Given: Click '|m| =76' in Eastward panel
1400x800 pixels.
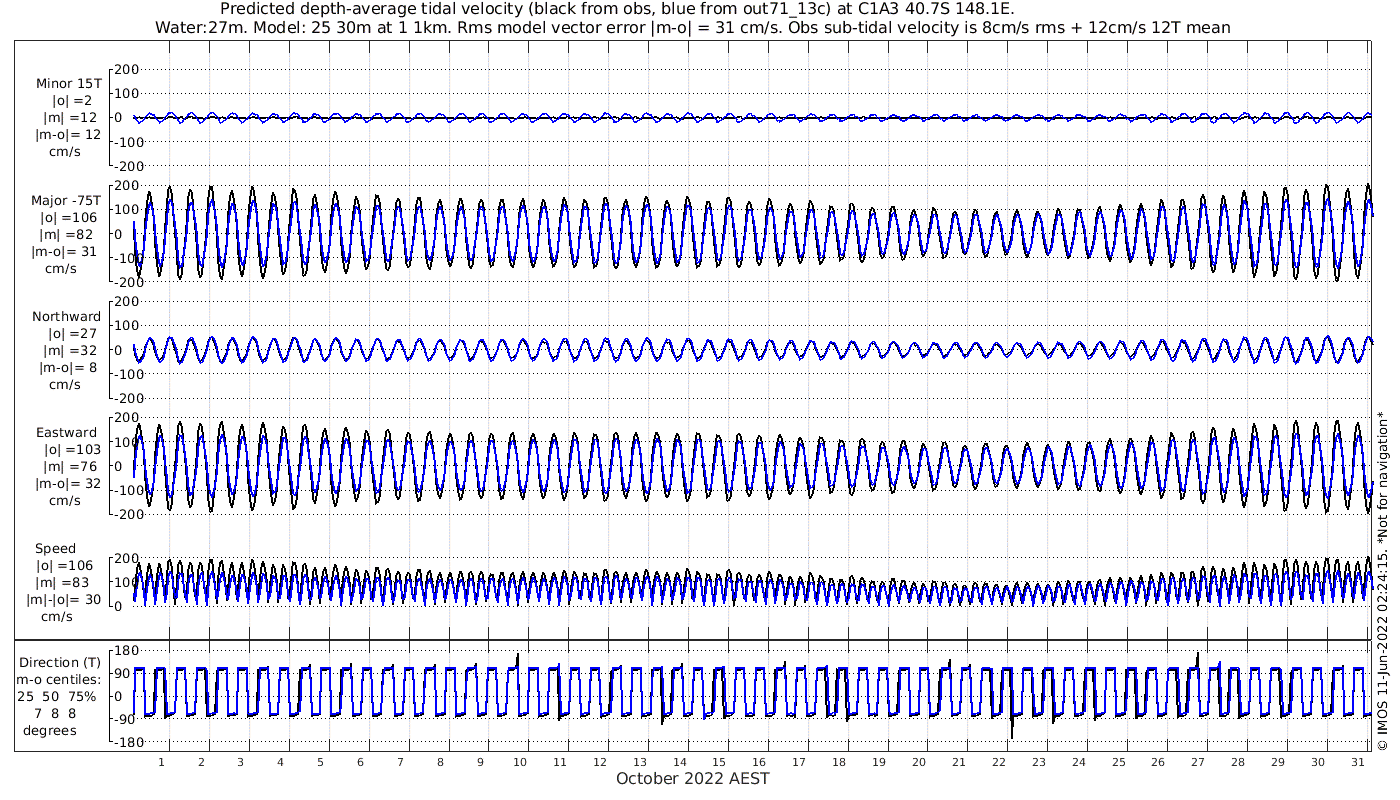Looking at the screenshot, I should pyautogui.click(x=68, y=466).
